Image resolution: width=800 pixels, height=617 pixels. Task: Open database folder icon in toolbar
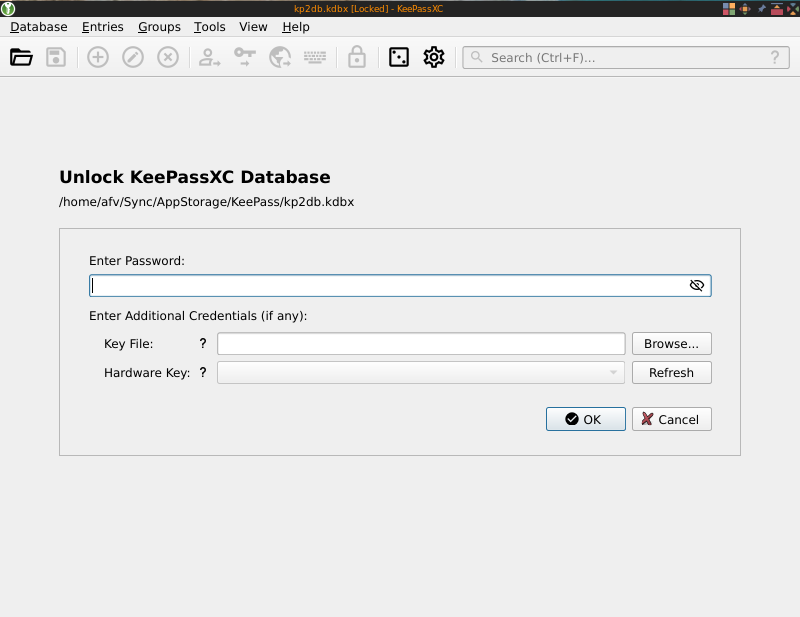click(x=21, y=57)
